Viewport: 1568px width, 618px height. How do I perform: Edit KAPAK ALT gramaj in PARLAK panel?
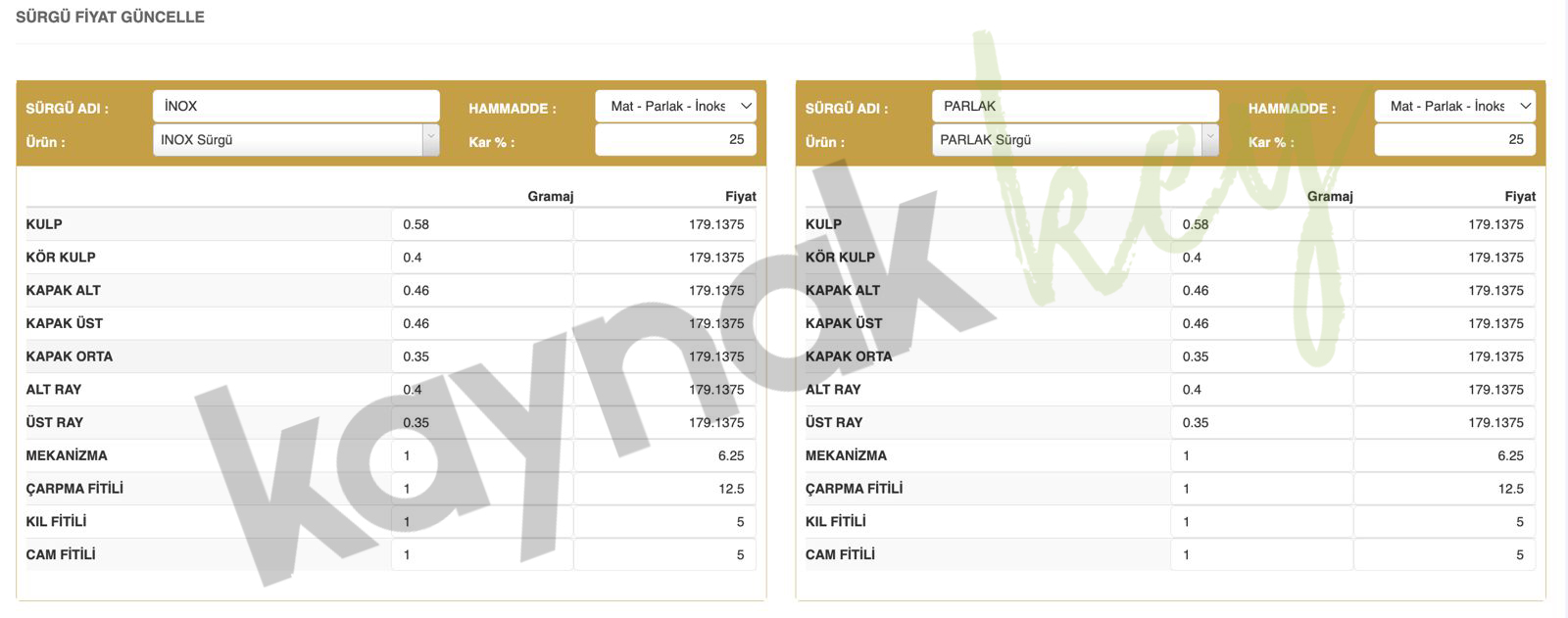click(1261, 291)
